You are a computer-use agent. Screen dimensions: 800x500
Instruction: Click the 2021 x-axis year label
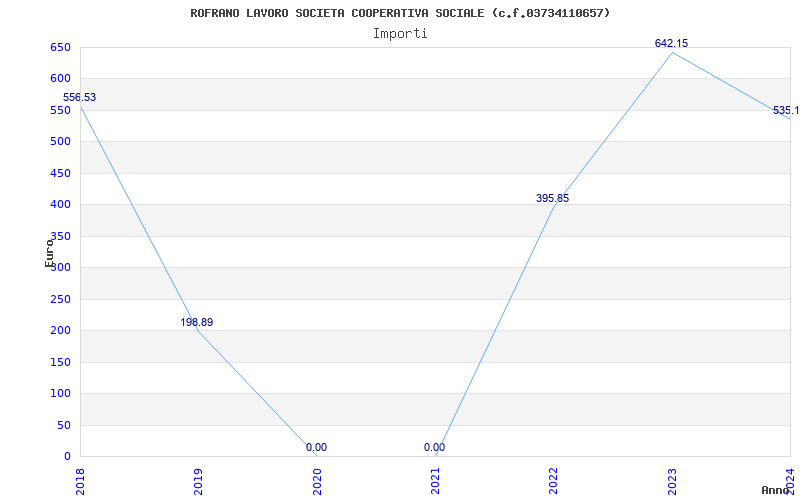435,482
